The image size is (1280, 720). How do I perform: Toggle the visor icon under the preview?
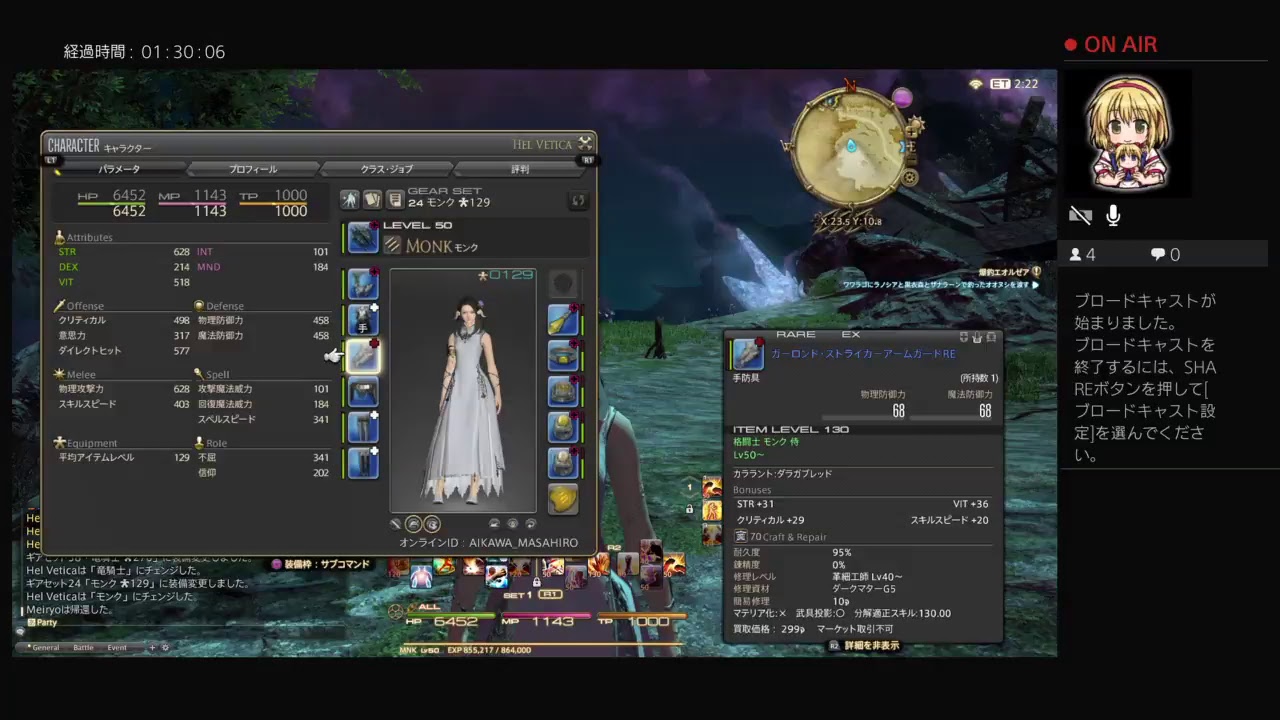tap(432, 523)
